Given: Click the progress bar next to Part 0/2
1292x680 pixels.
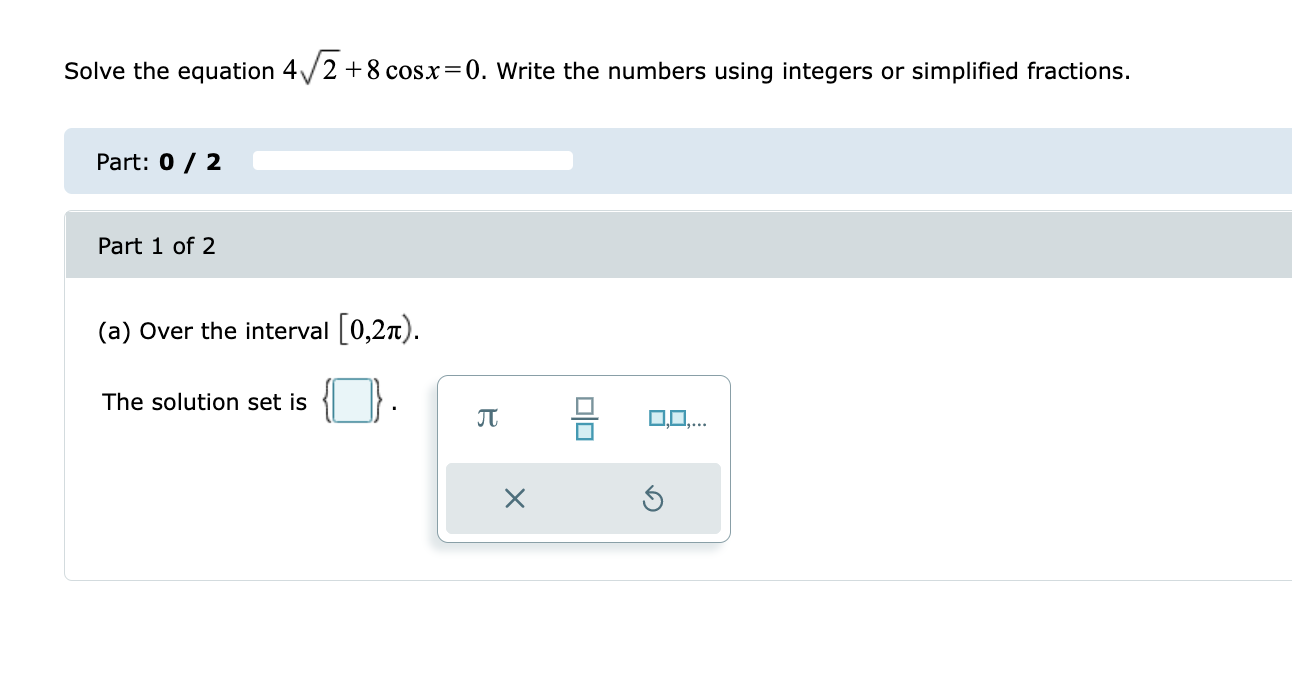Looking at the screenshot, I should [x=413, y=160].
